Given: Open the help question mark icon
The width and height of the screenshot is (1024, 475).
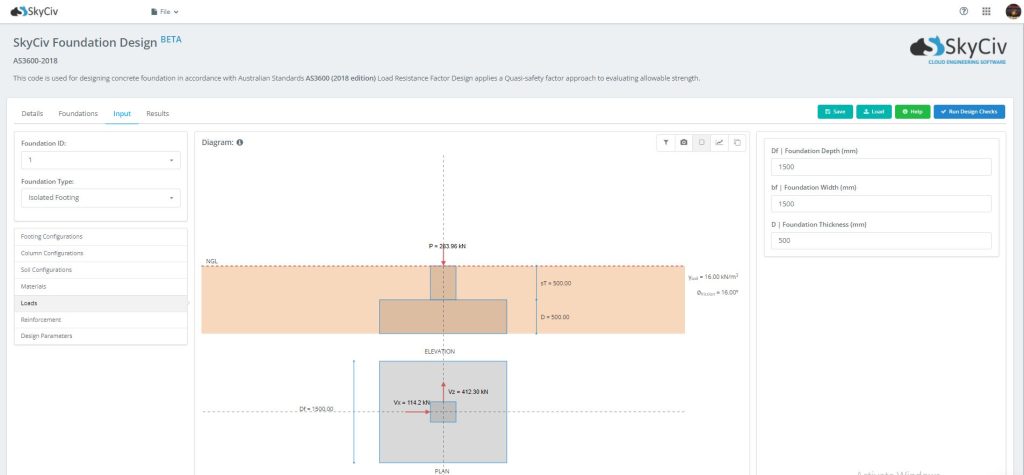Looking at the screenshot, I should tap(963, 11).
